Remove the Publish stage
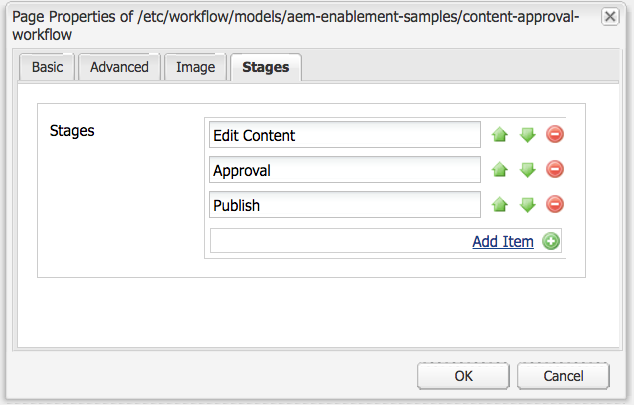The width and height of the screenshot is (634, 405). pos(555,205)
